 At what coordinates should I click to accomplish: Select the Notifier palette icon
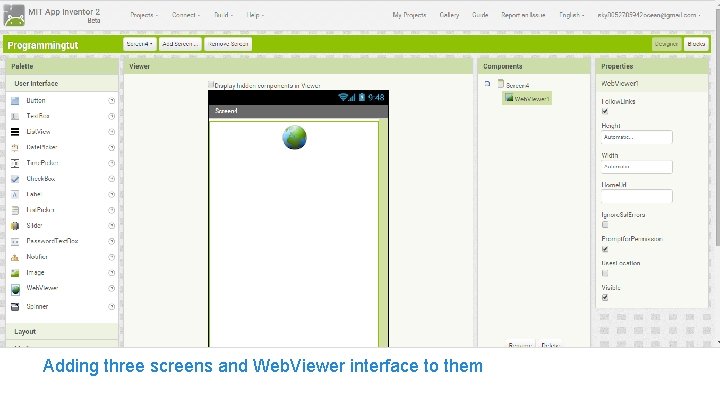tap(15, 257)
